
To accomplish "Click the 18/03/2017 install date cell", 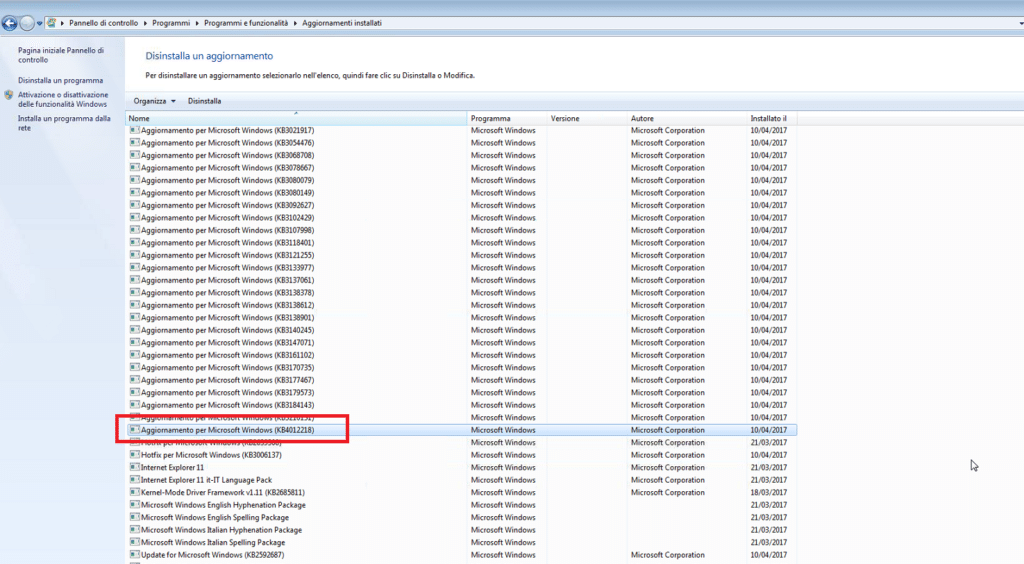I will 769,492.
